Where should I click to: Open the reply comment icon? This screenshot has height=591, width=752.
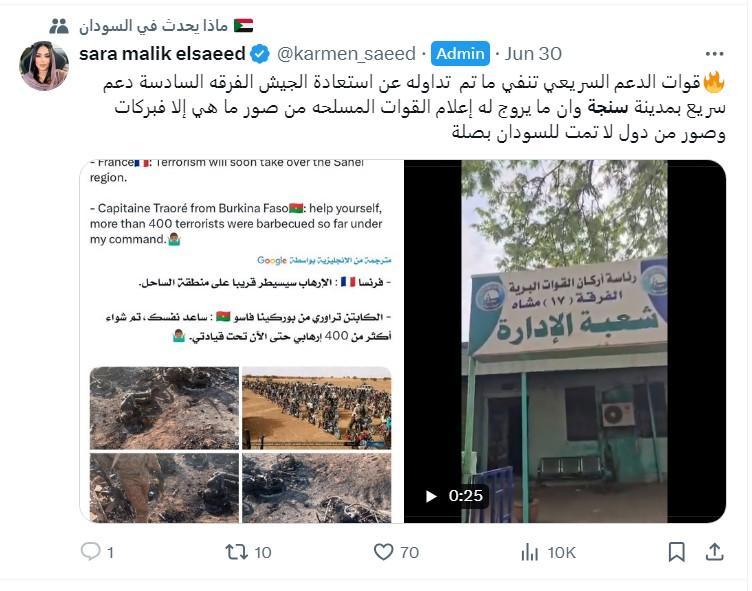coord(91,552)
